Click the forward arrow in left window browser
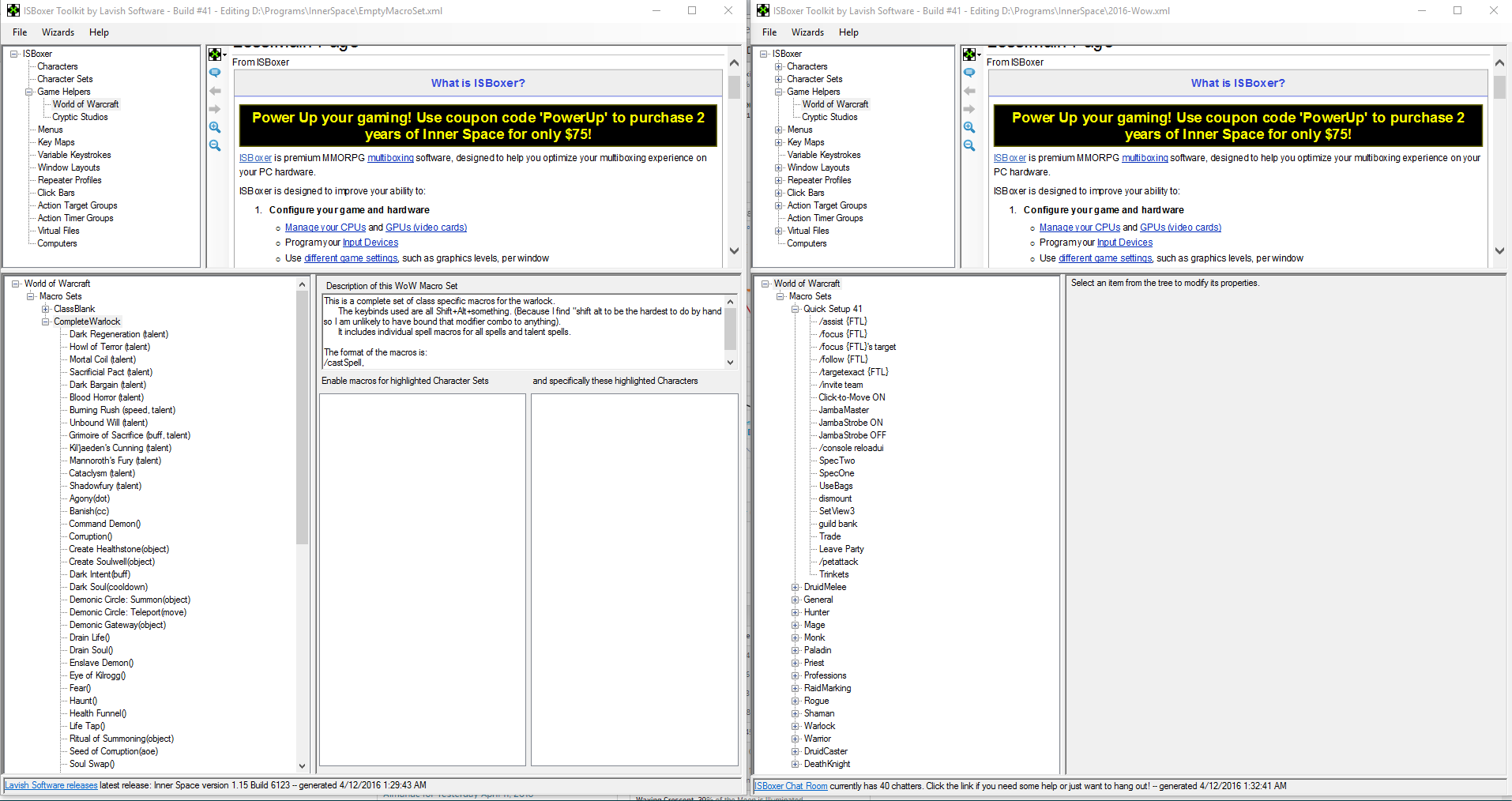This screenshot has height=801, width=1512. pyautogui.click(x=215, y=109)
